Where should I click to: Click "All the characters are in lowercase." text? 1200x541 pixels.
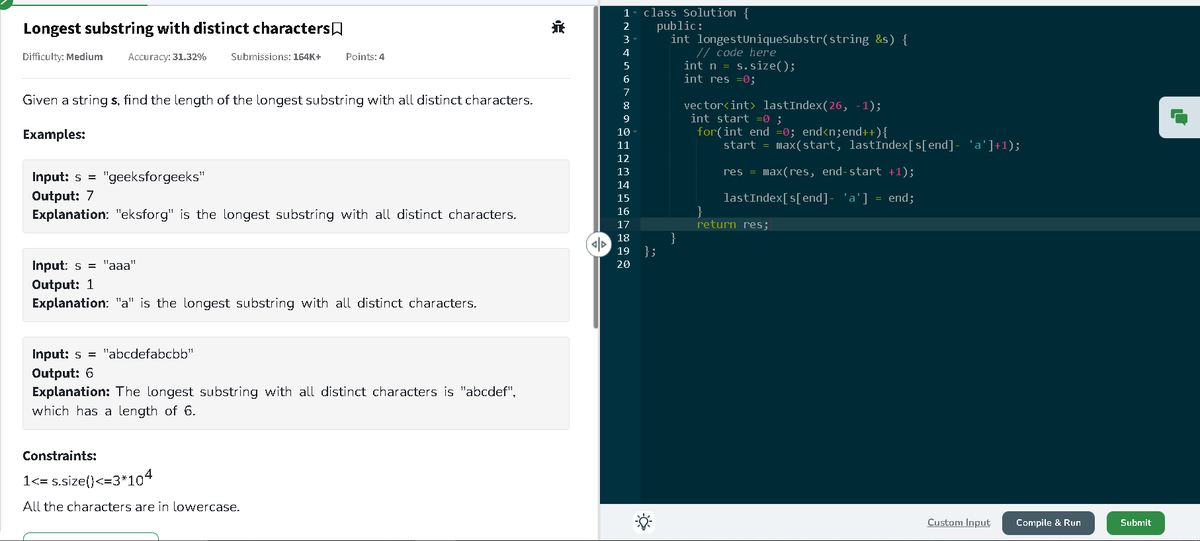point(131,507)
